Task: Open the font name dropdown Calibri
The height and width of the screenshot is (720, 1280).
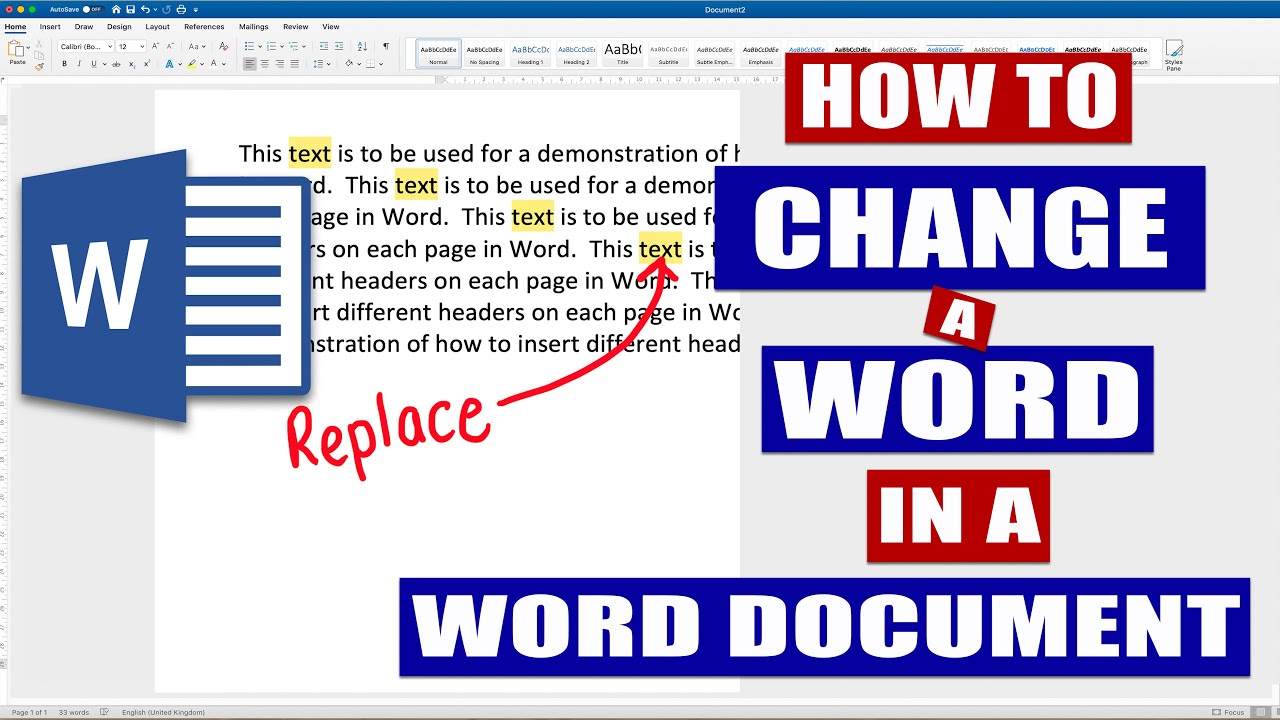Action: [85, 47]
